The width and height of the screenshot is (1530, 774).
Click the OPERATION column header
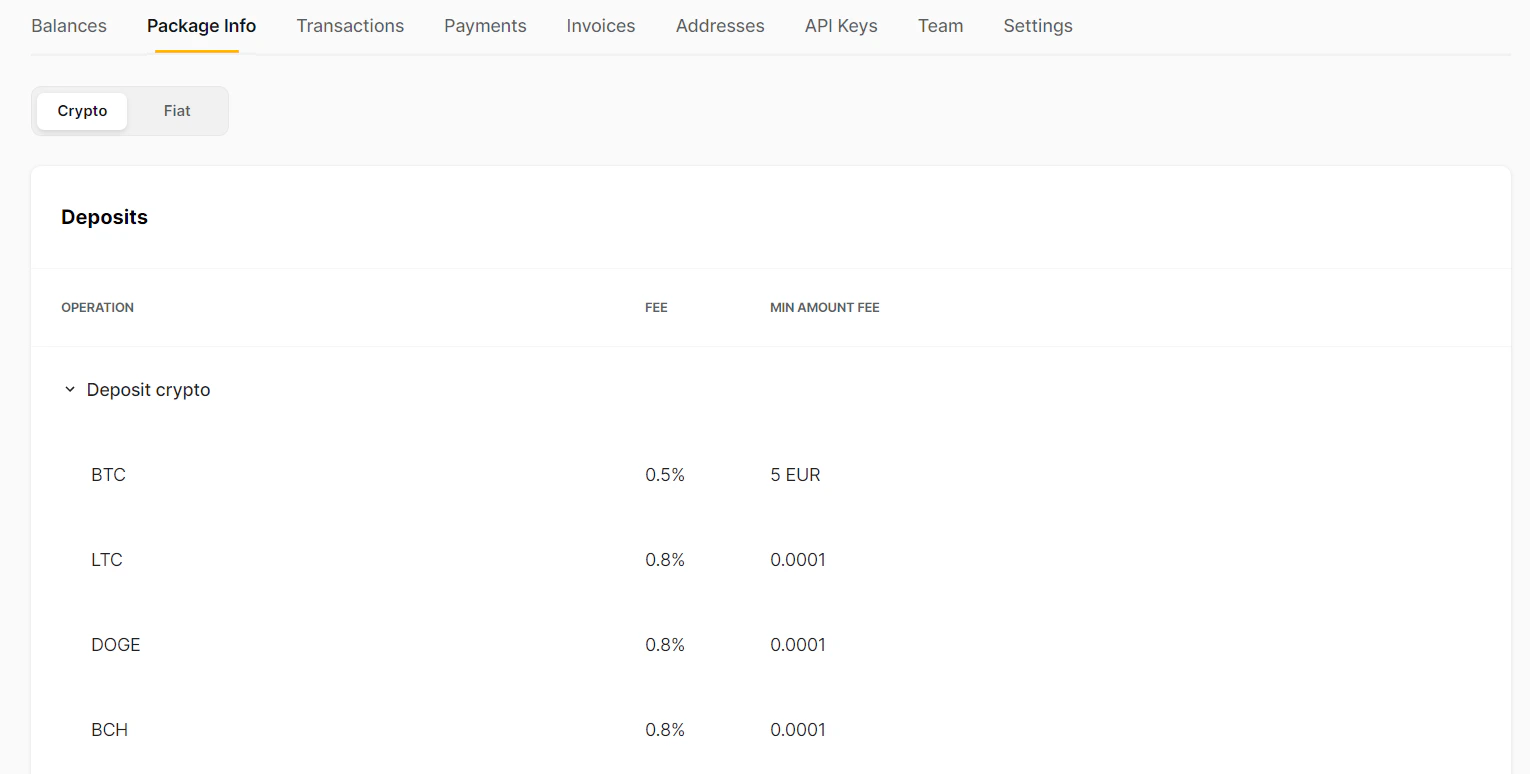click(97, 308)
